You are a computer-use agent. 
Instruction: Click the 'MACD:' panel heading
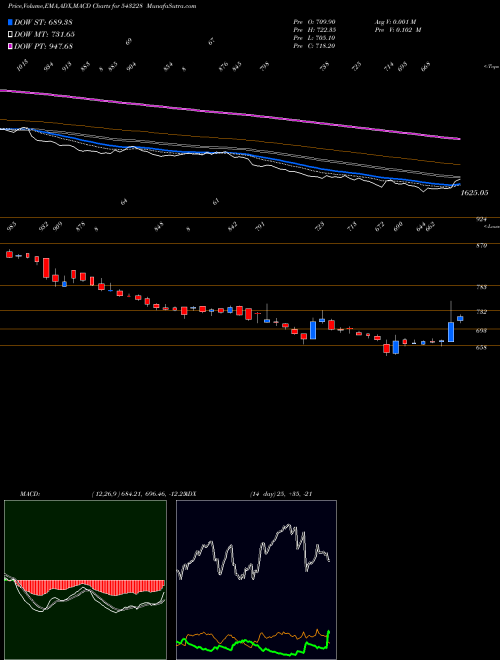29,494
